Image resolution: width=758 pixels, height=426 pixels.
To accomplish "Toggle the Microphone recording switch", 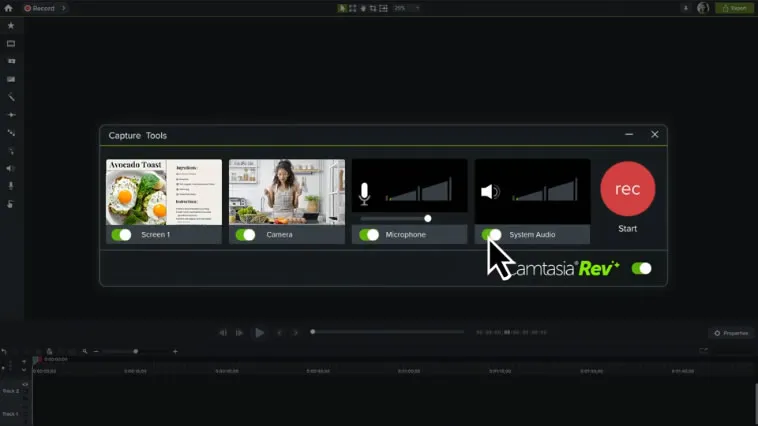I will [x=369, y=235].
